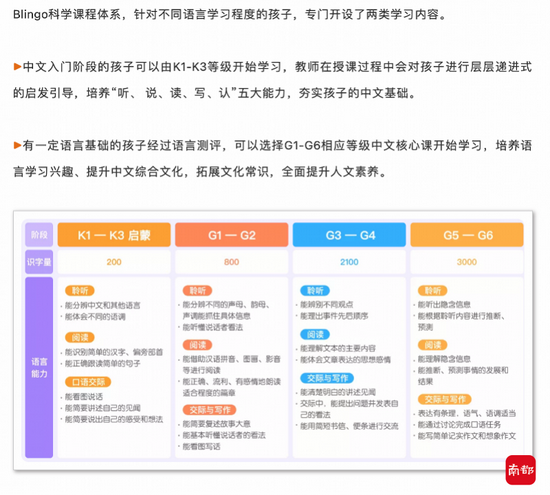Click the text line starting '言学习兴趣、提升中文'
The width and height of the screenshot is (550, 495).
(200, 172)
